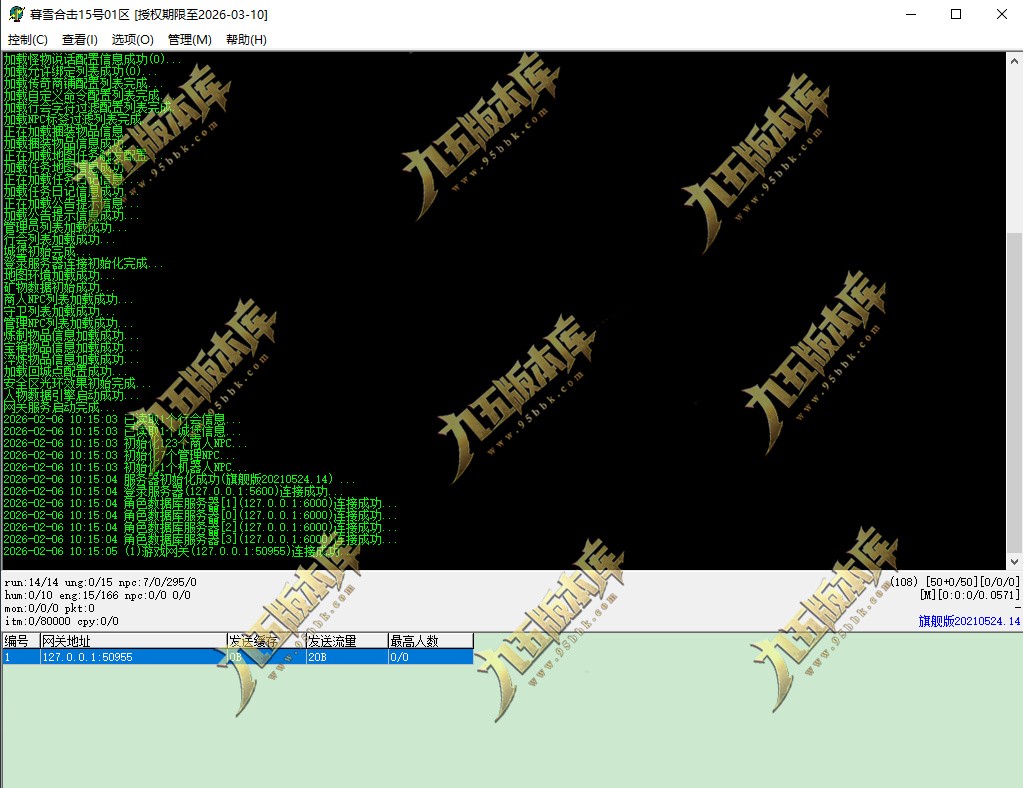Open the 控制(C) menu
Image resolution: width=1023 pixels, height=788 pixels.
[x=27, y=40]
